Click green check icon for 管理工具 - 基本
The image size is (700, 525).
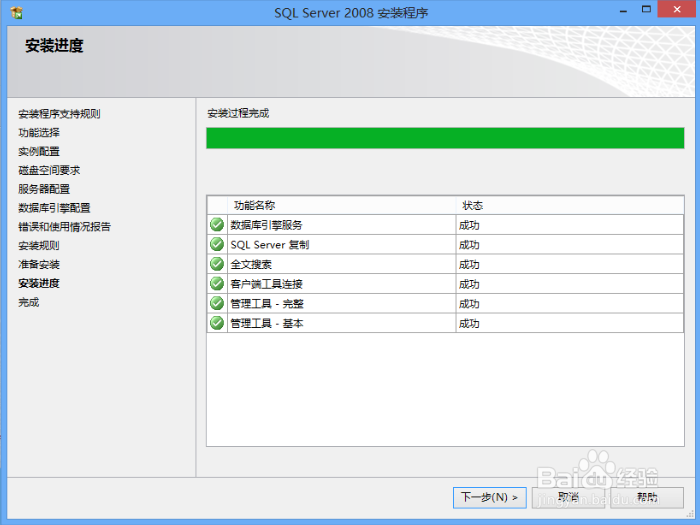click(x=217, y=323)
